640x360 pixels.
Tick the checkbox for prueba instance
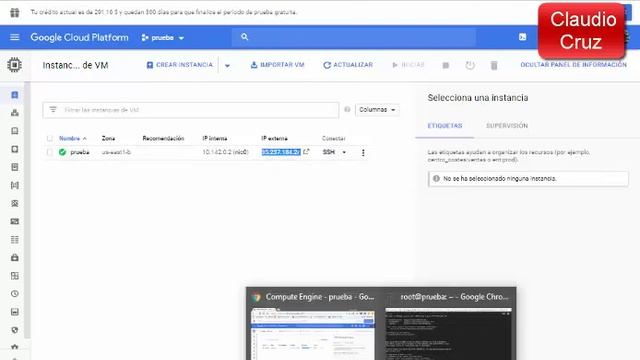coord(50,152)
